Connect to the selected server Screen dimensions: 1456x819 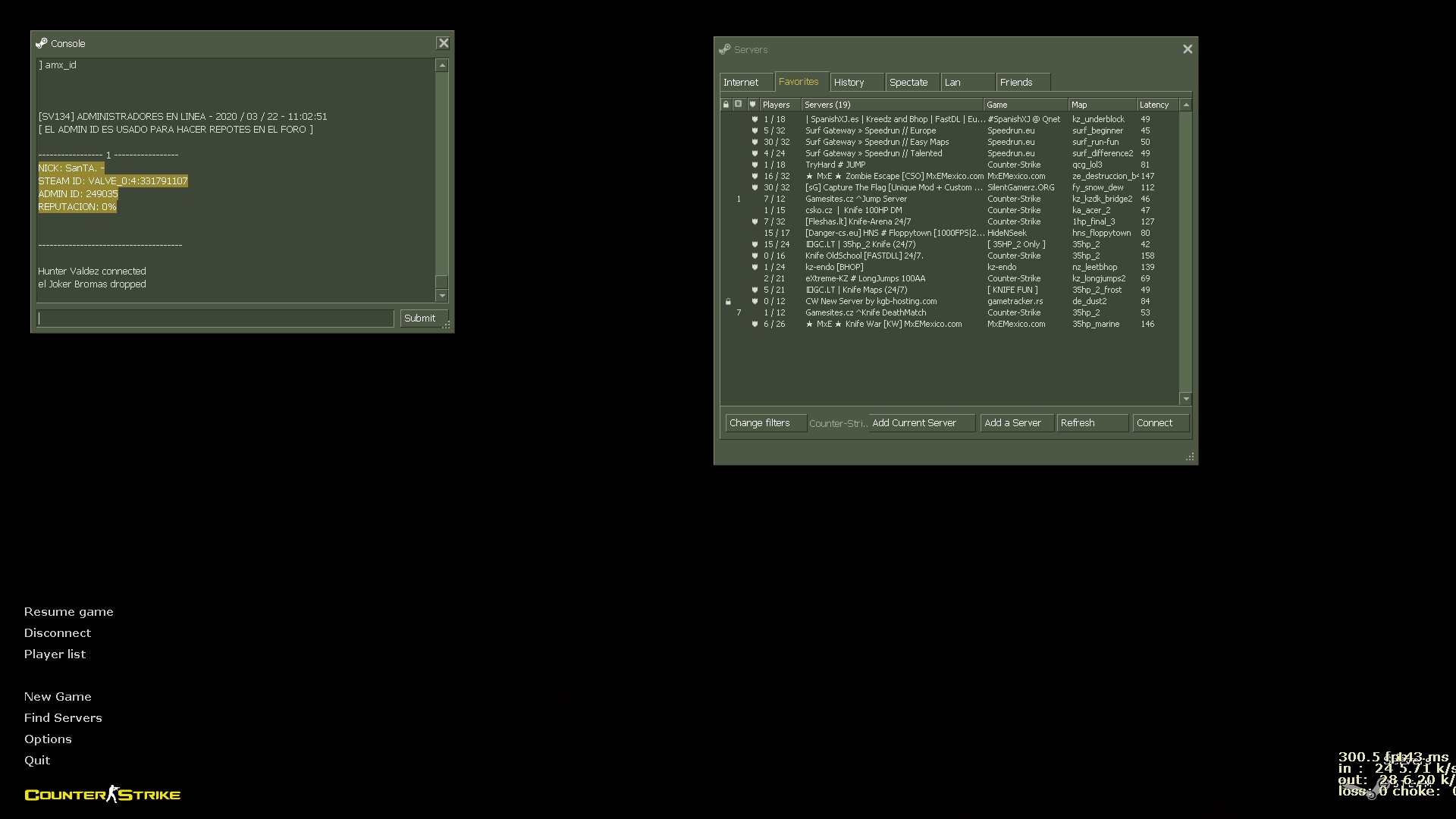(x=1160, y=423)
